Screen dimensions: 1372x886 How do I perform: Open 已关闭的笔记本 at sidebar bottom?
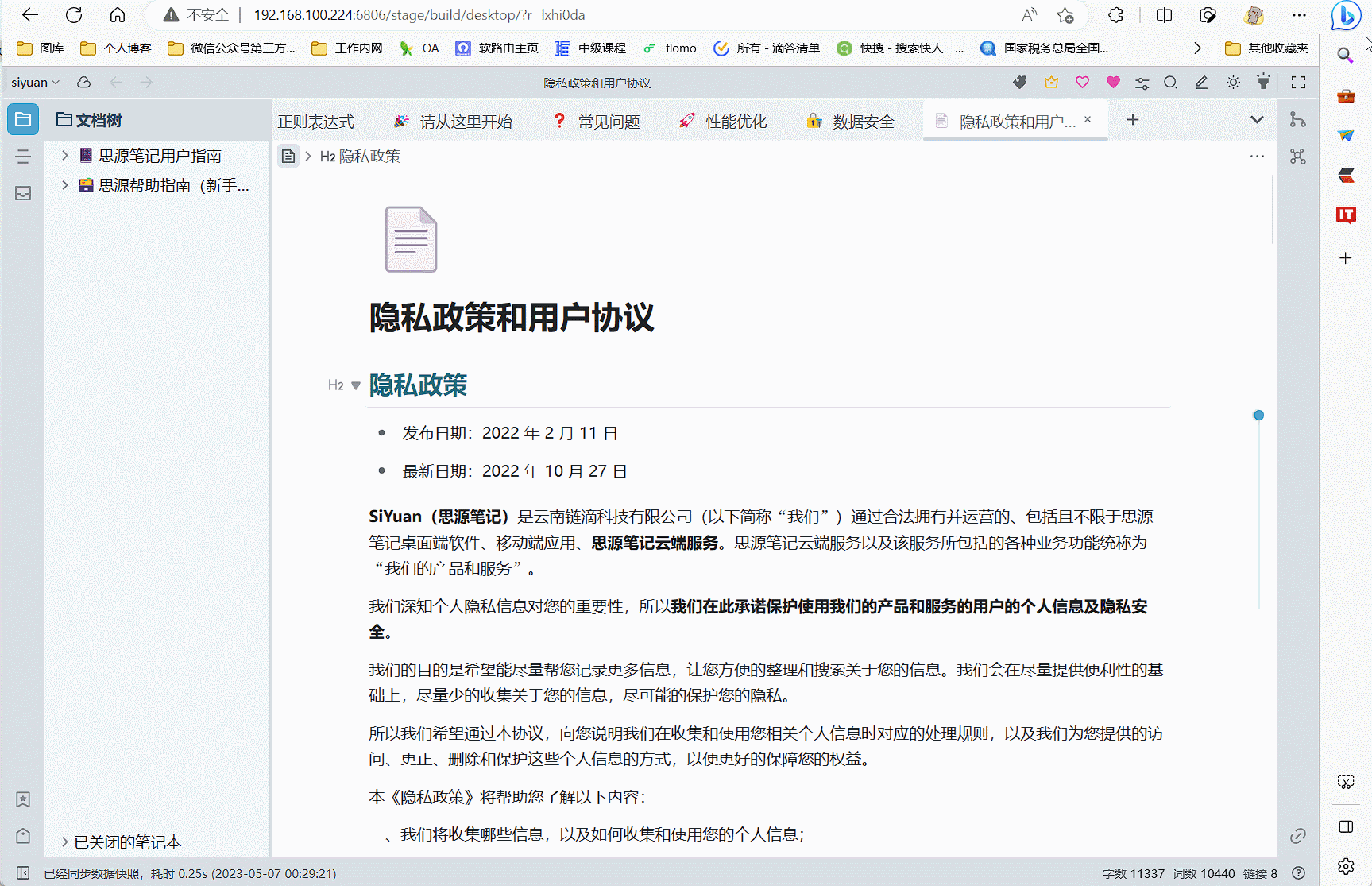(128, 842)
